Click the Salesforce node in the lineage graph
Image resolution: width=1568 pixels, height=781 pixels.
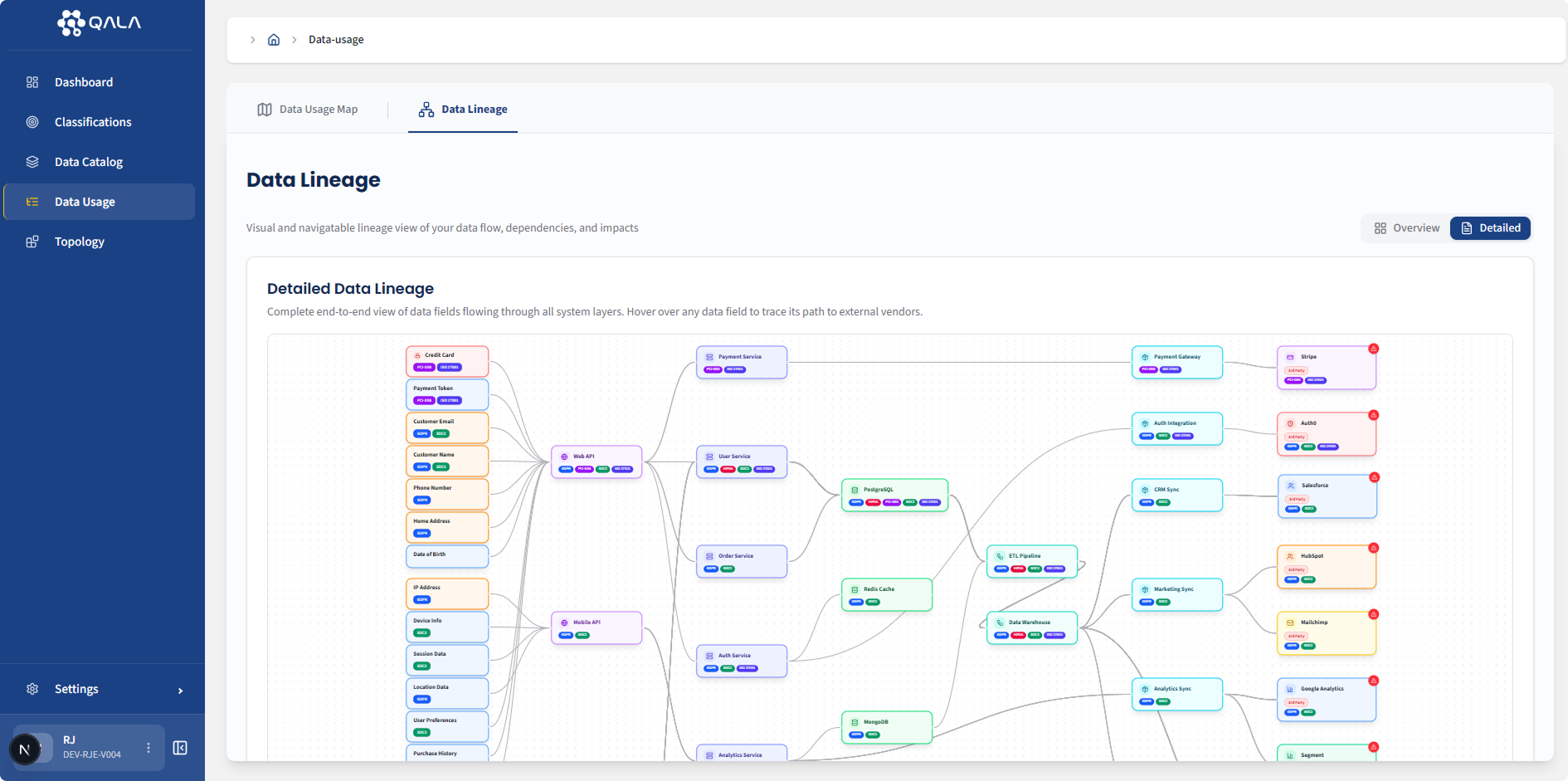click(1326, 495)
